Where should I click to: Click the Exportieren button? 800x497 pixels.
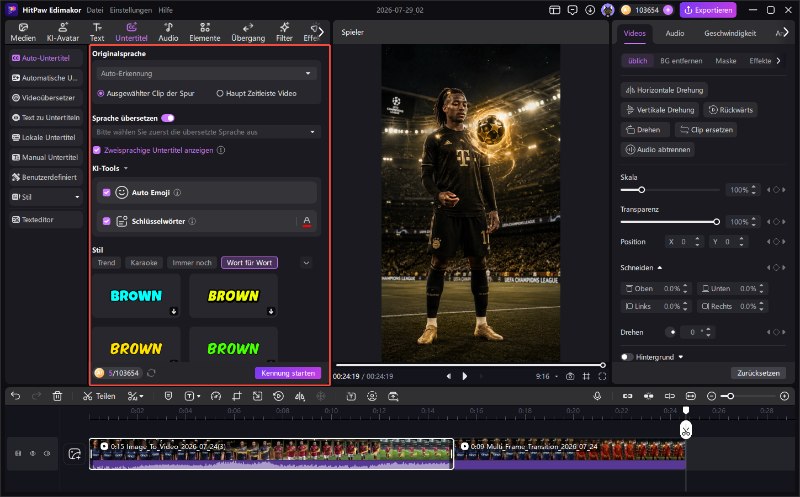pos(709,10)
